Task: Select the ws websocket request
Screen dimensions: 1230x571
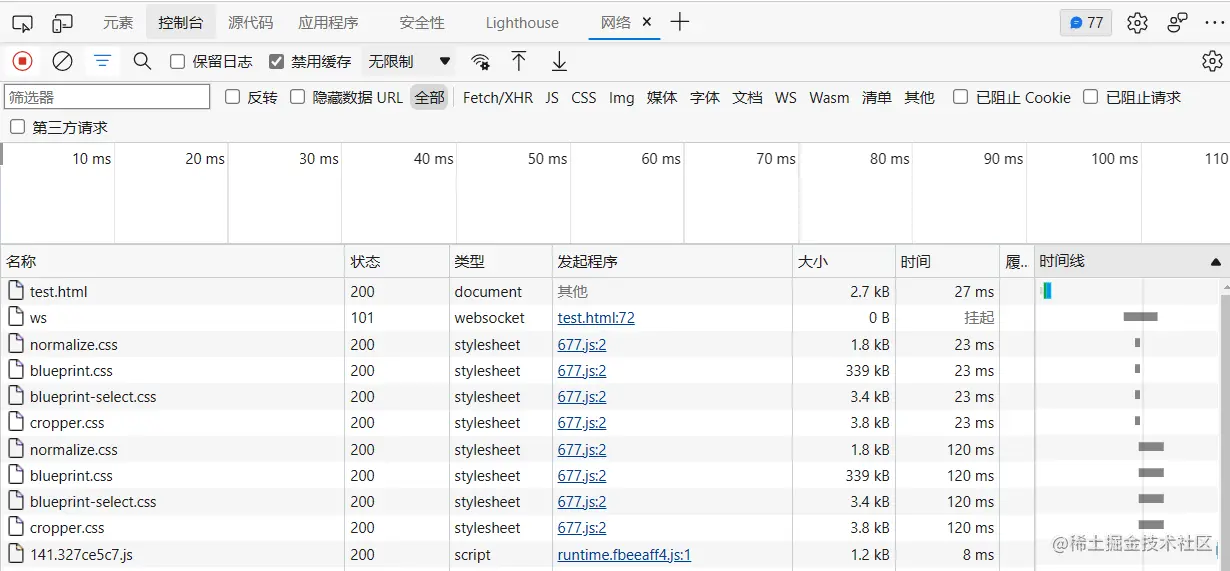Action: tap(610, 317)
